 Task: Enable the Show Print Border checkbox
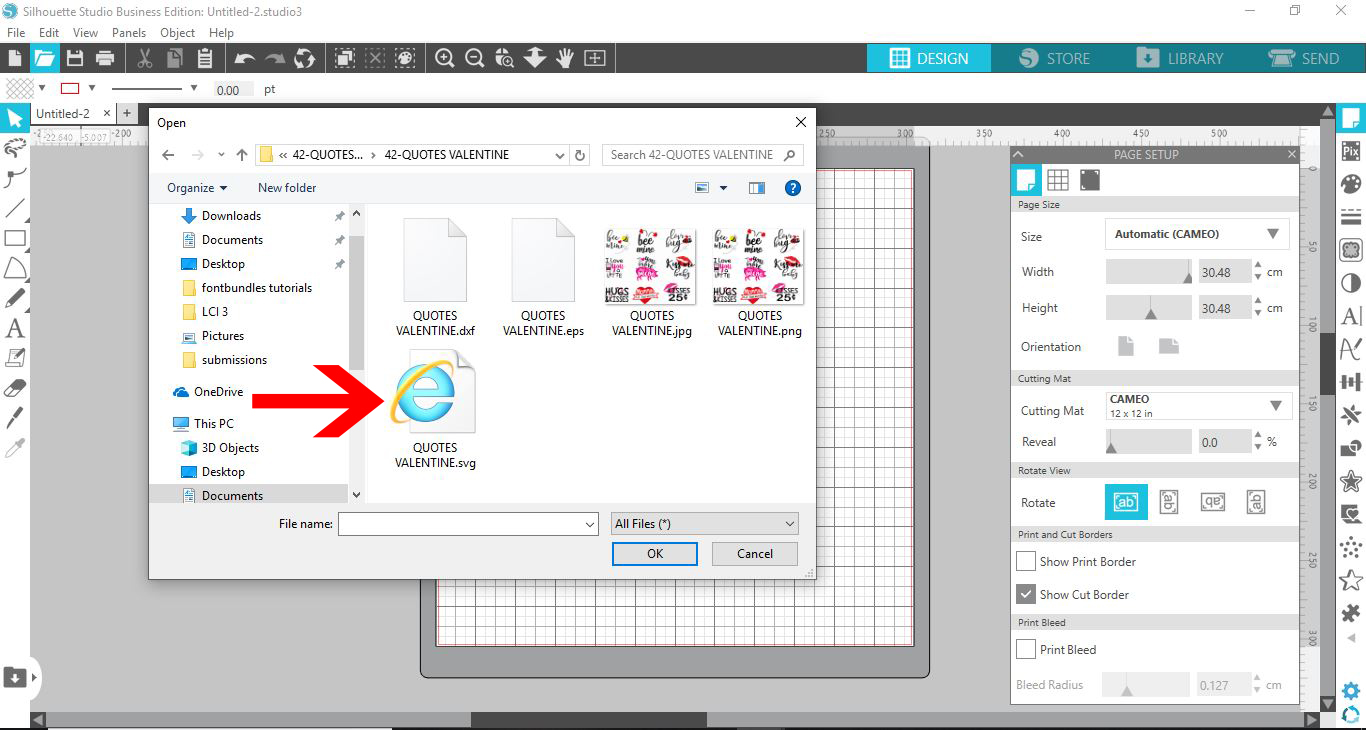pos(1025,561)
